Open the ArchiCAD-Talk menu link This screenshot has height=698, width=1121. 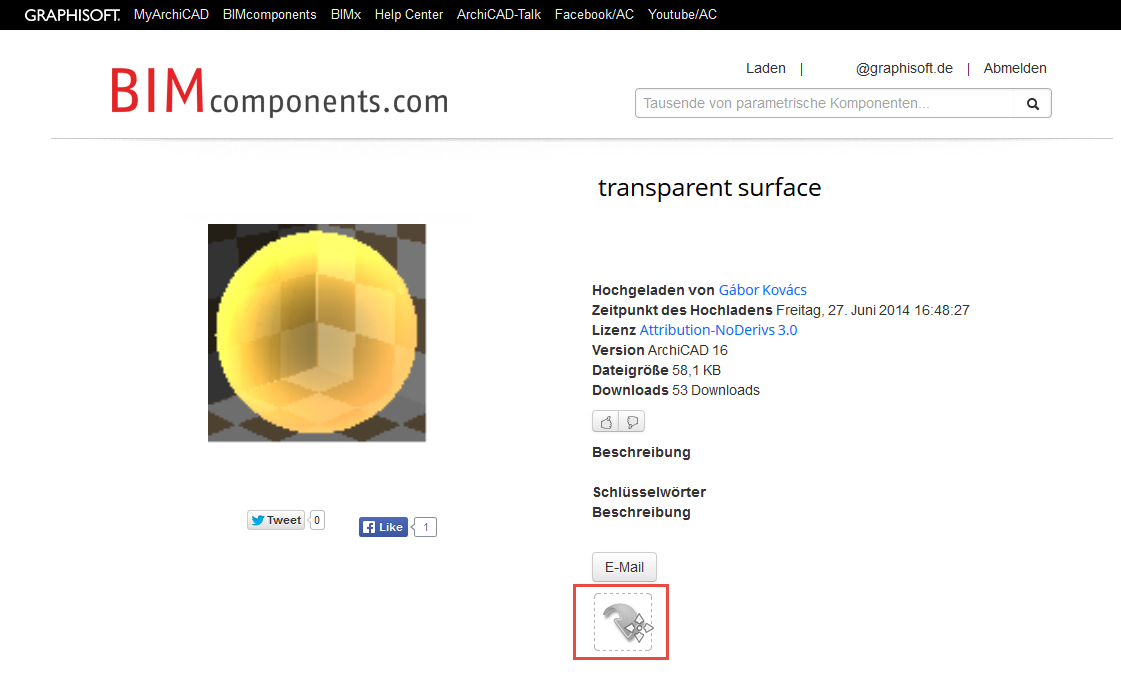point(498,14)
